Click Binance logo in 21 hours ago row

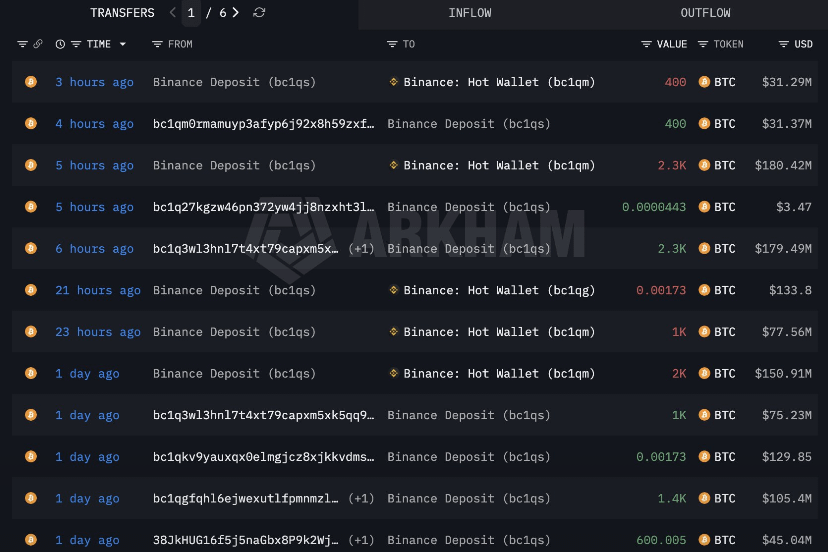pos(393,290)
